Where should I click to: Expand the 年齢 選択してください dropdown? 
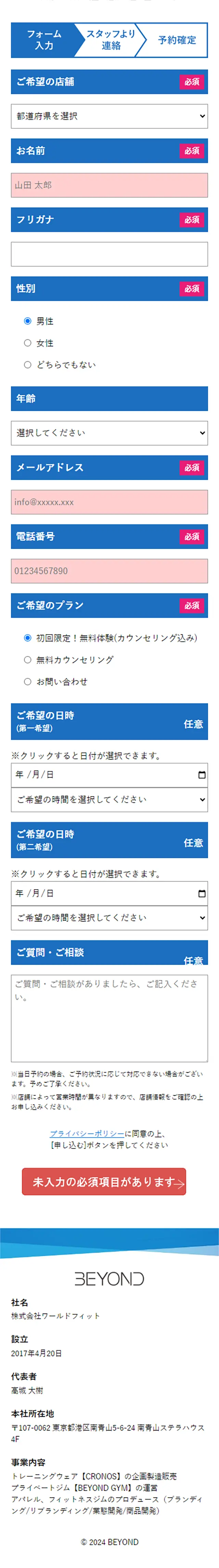click(x=109, y=433)
